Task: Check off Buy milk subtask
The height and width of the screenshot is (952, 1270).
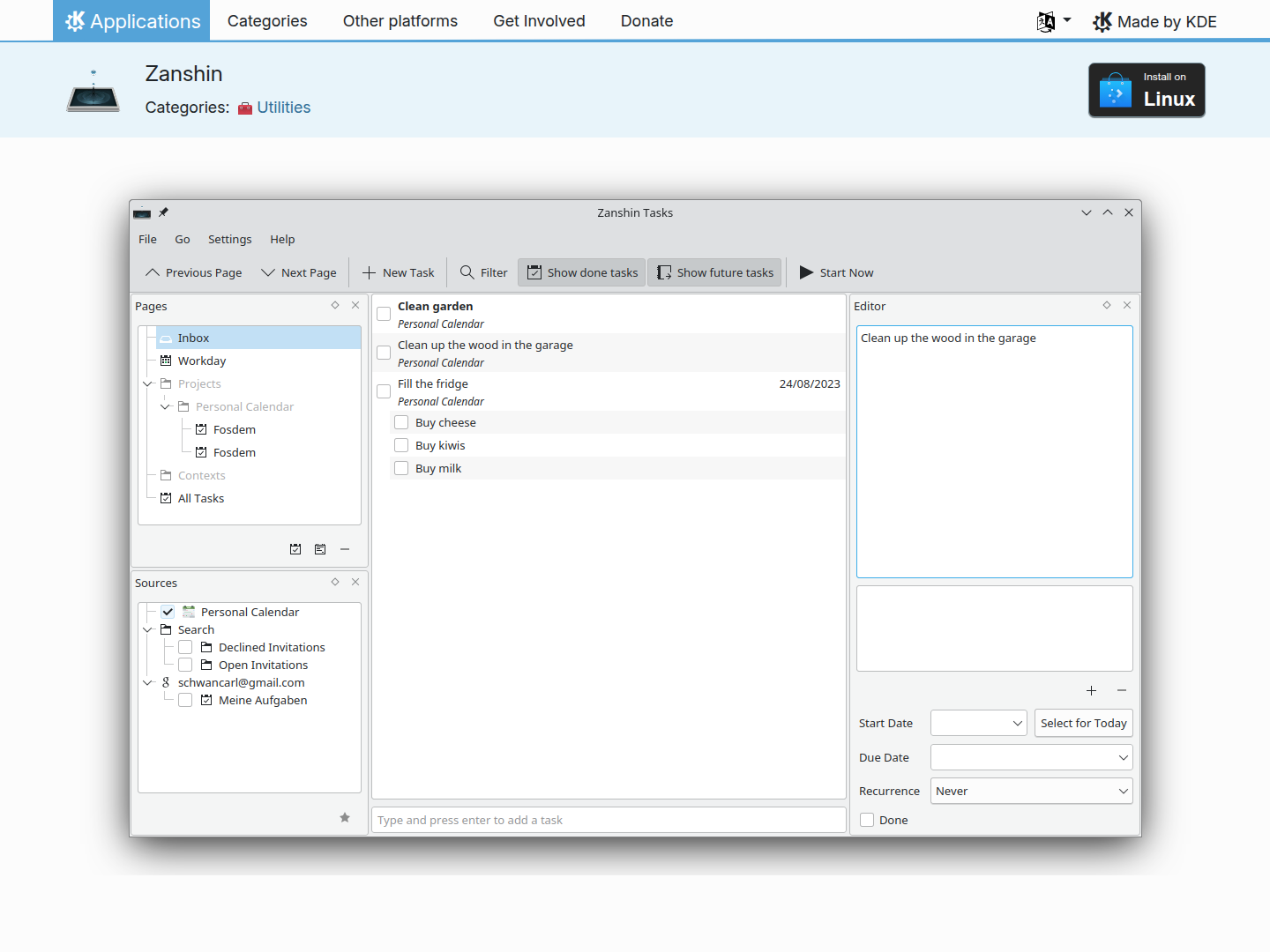Action: 401,468
